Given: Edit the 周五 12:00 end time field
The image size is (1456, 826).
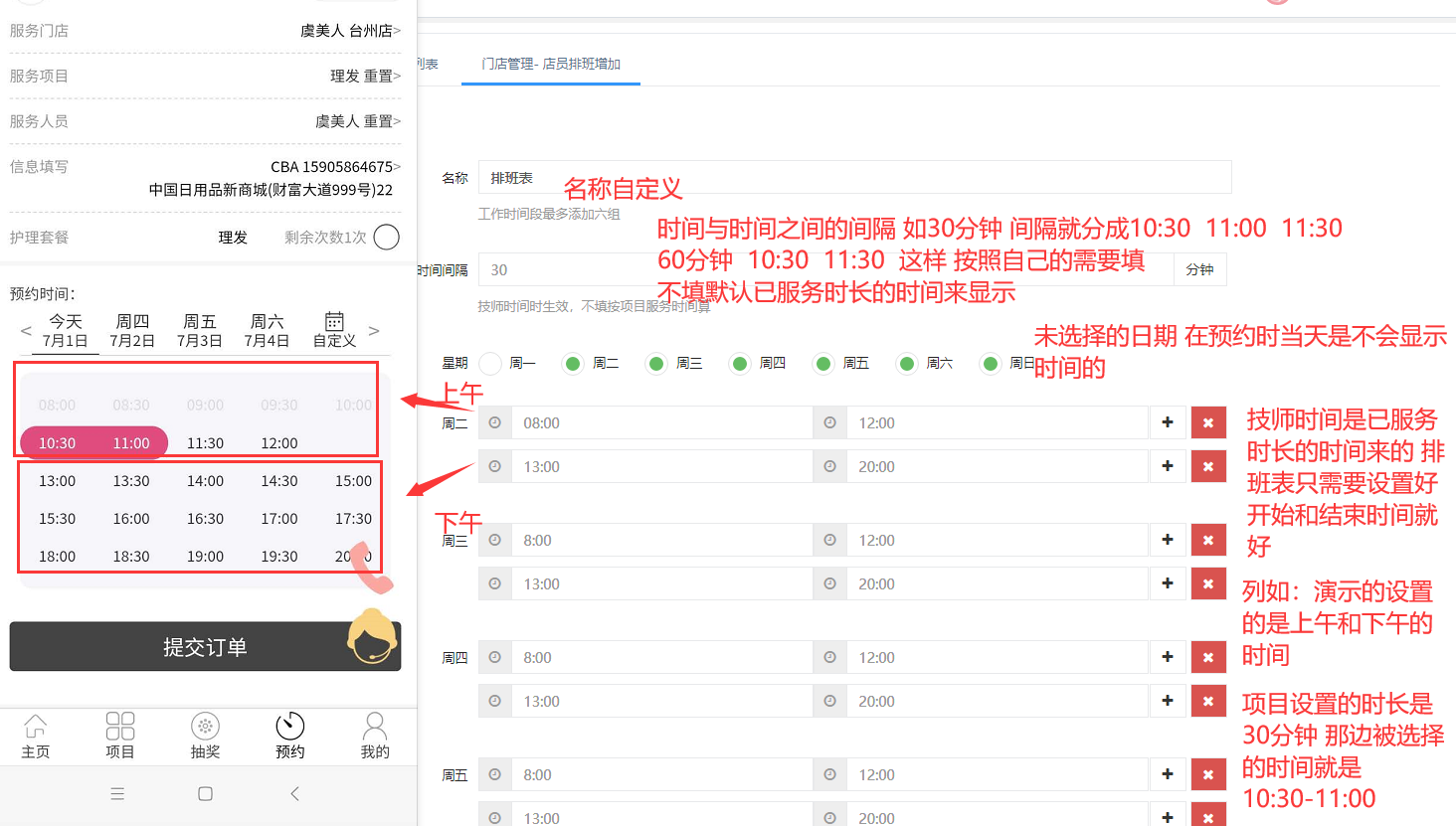Looking at the screenshot, I should (997, 775).
